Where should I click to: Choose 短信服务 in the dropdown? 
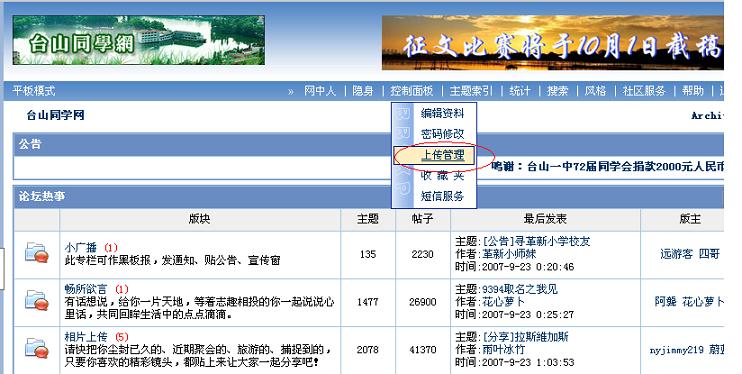[x=442, y=196]
